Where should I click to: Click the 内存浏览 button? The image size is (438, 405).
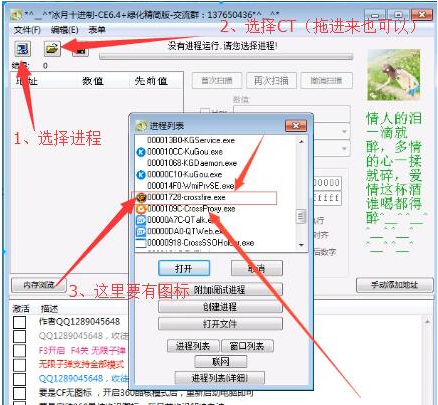[x=39, y=285]
